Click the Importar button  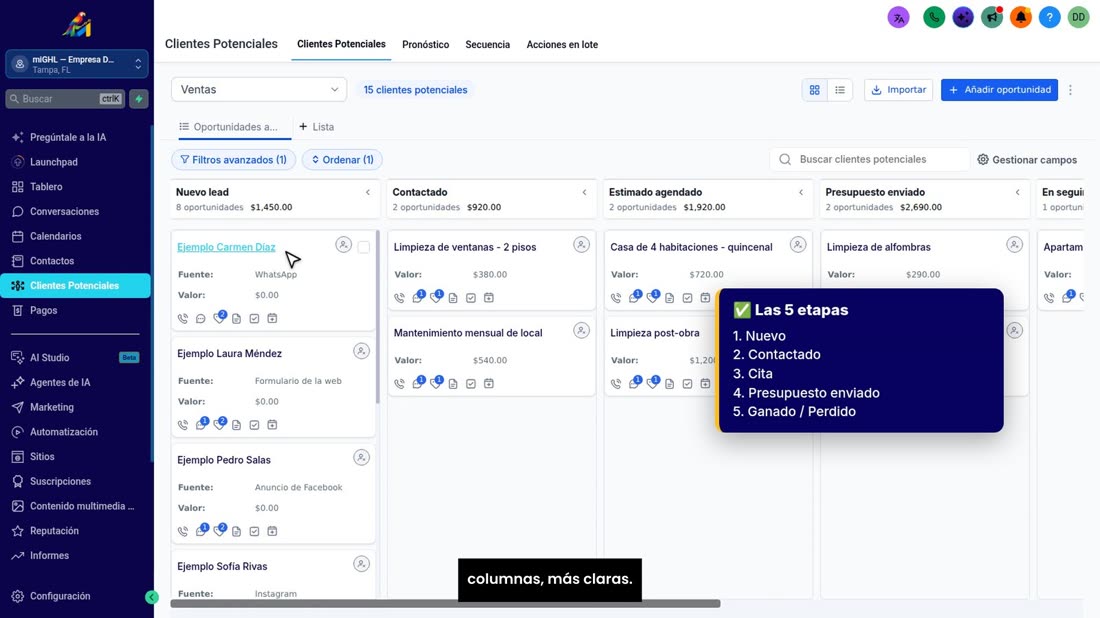(x=899, y=90)
